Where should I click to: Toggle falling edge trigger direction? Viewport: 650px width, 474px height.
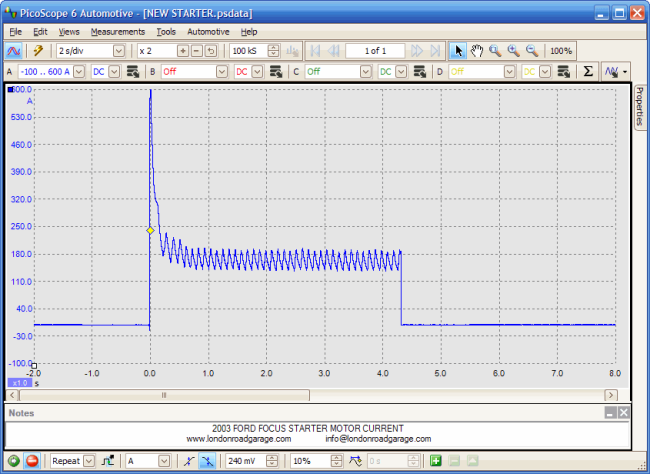tap(207, 461)
